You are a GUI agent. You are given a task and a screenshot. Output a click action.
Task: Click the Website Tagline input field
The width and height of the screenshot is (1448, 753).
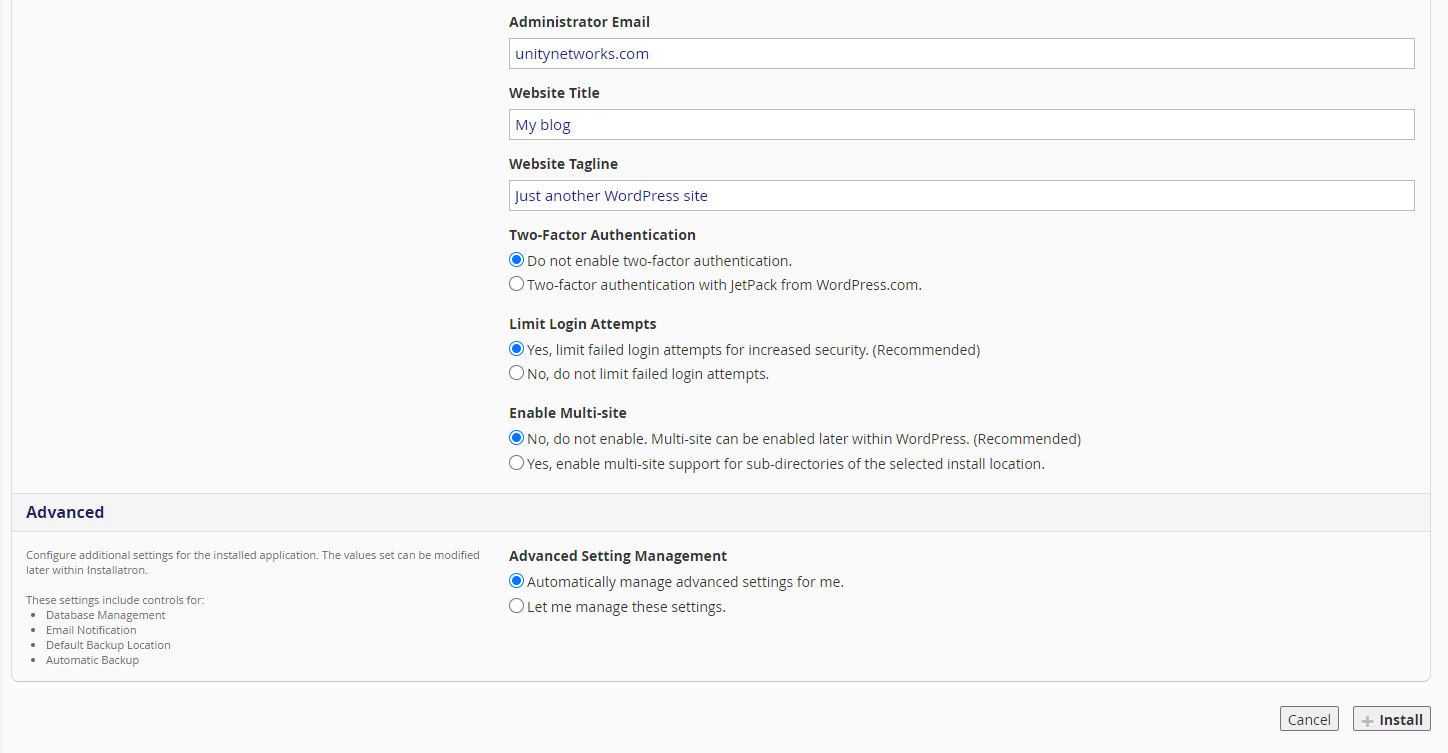961,196
